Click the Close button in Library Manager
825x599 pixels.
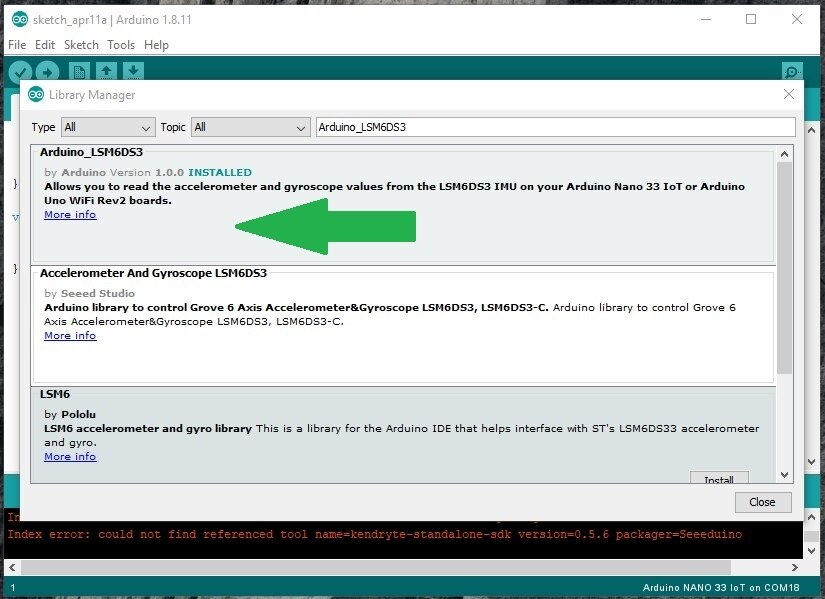[763, 502]
